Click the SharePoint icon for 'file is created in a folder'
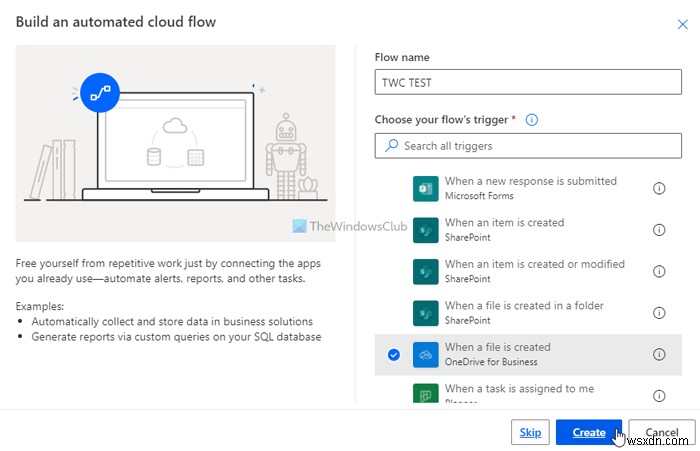700x451 pixels. point(425,313)
